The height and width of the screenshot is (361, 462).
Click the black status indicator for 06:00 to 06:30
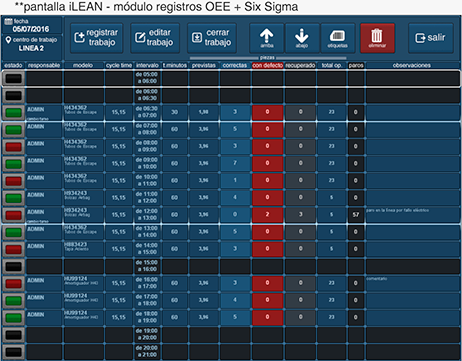(14, 95)
